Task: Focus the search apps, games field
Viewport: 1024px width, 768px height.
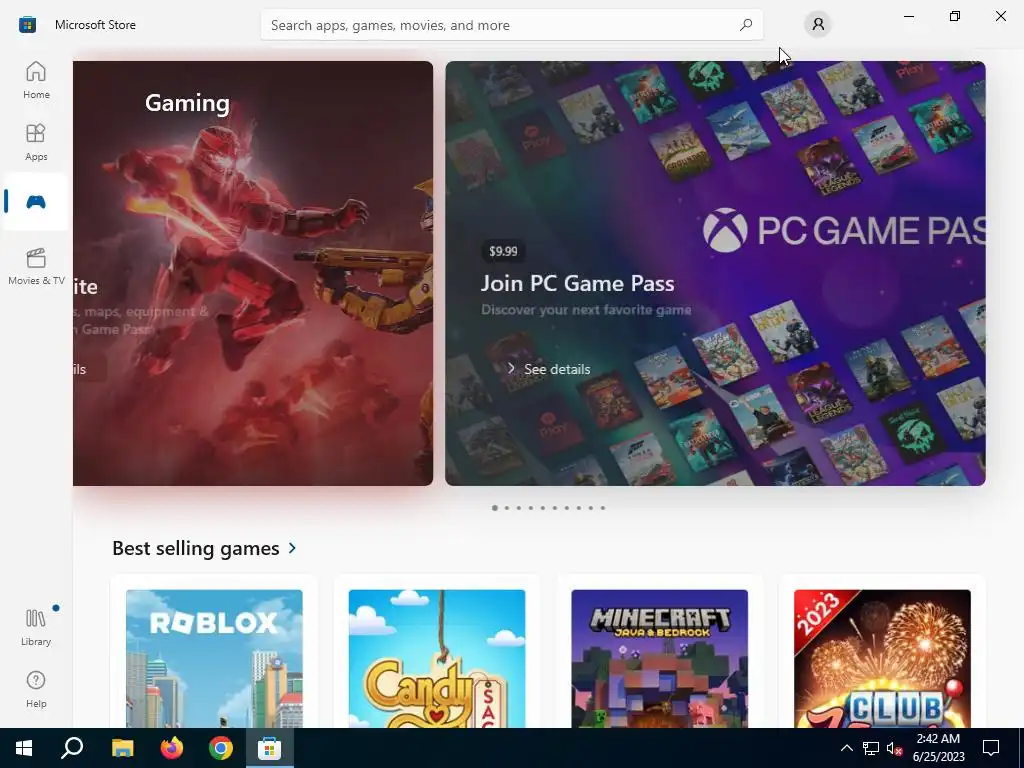Action: point(511,25)
